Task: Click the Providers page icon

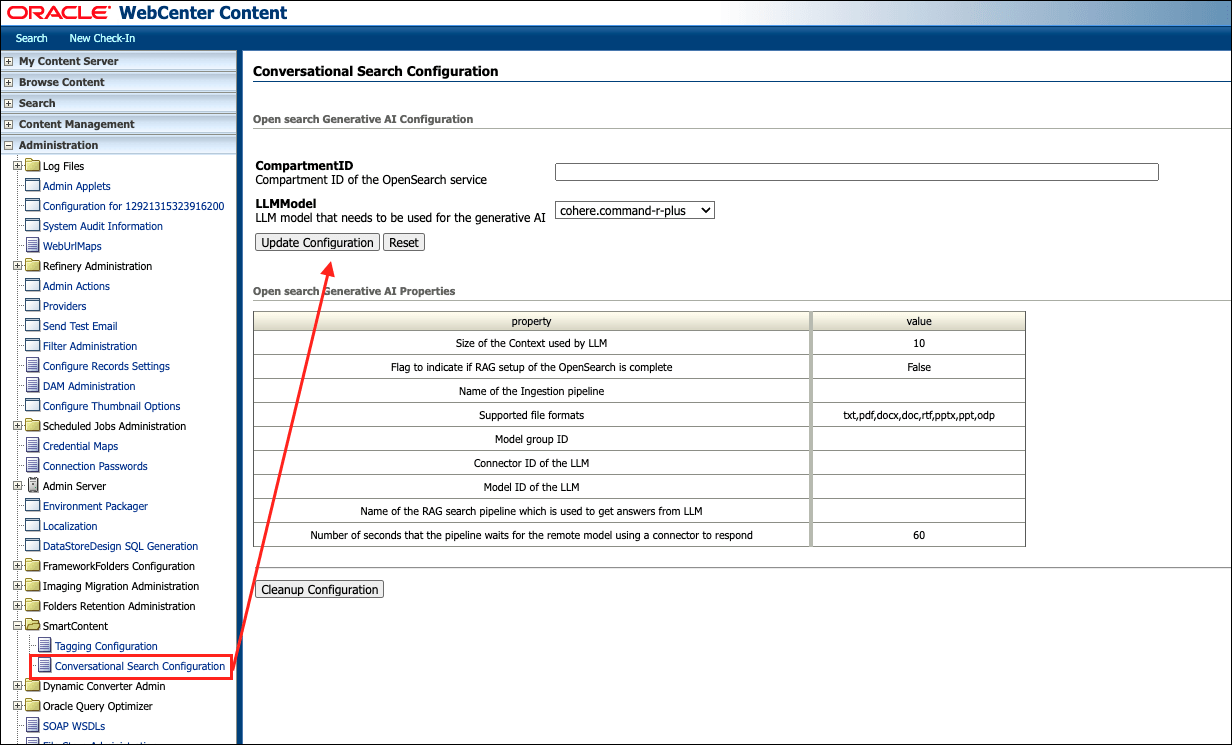Action: coord(32,306)
